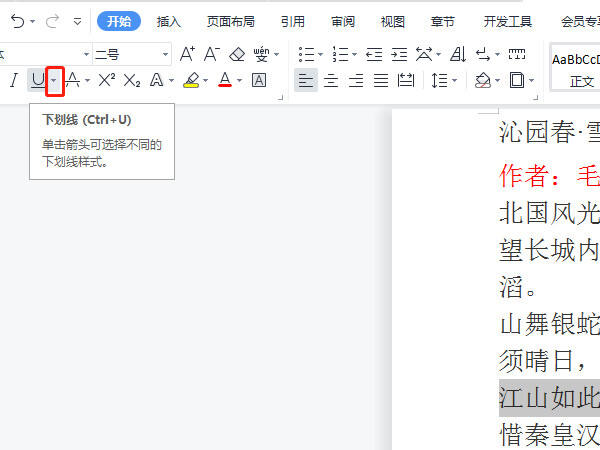Image resolution: width=600 pixels, height=450 pixels.
Task: Select align left paragraph alignment
Action: tap(306, 80)
